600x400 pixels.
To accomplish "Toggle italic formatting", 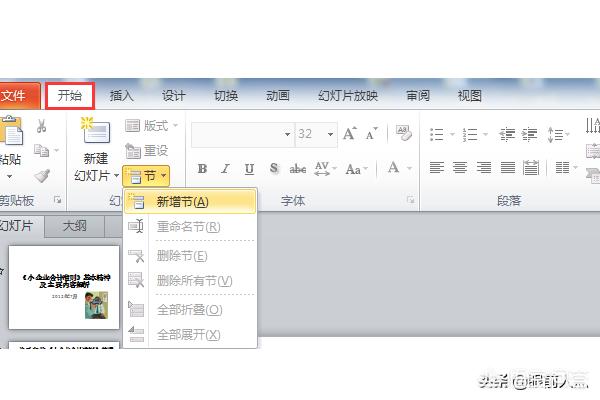I will coord(226,169).
